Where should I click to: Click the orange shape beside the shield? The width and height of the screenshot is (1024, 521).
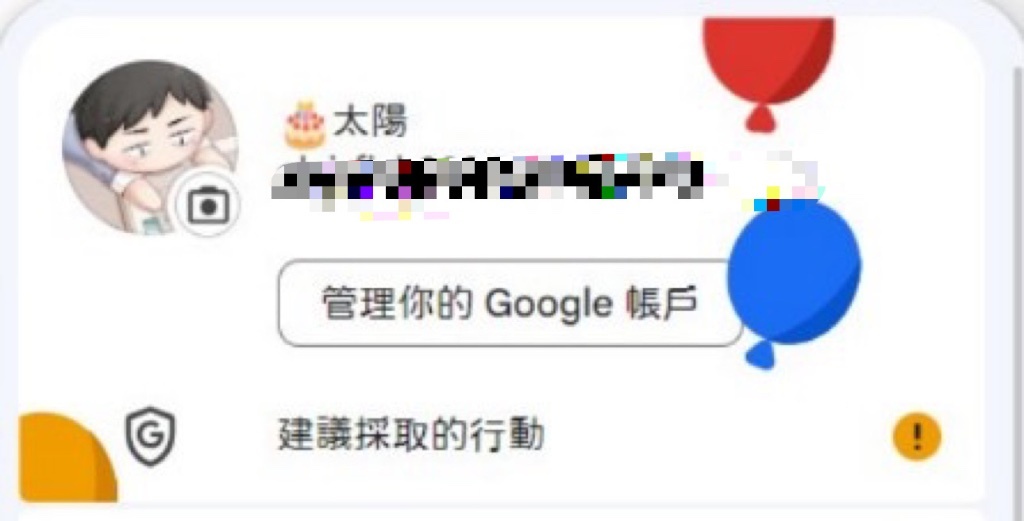click(67, 457)
